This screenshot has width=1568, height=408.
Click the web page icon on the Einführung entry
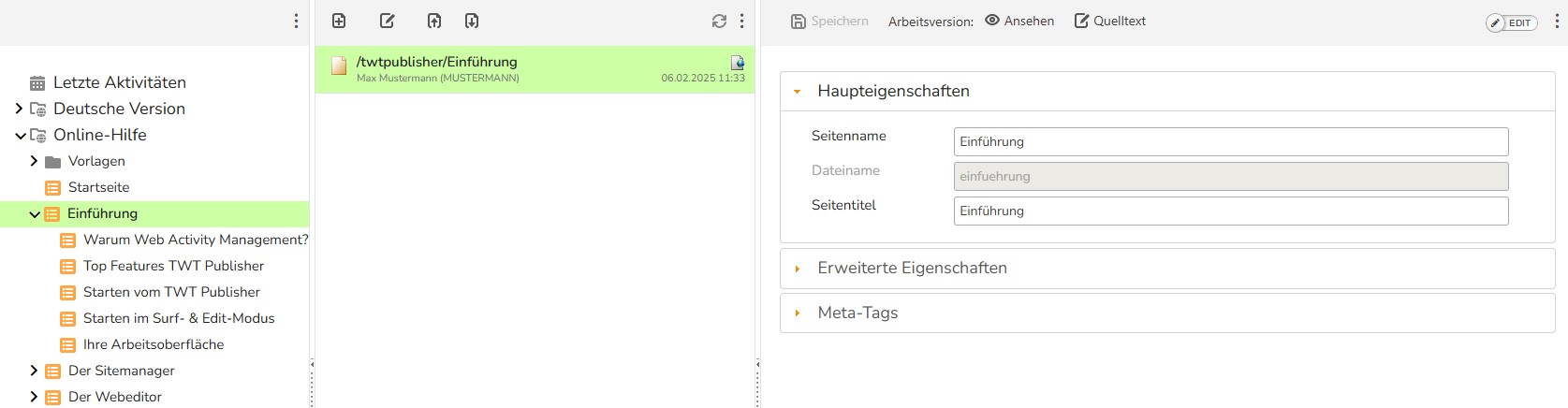738,62
